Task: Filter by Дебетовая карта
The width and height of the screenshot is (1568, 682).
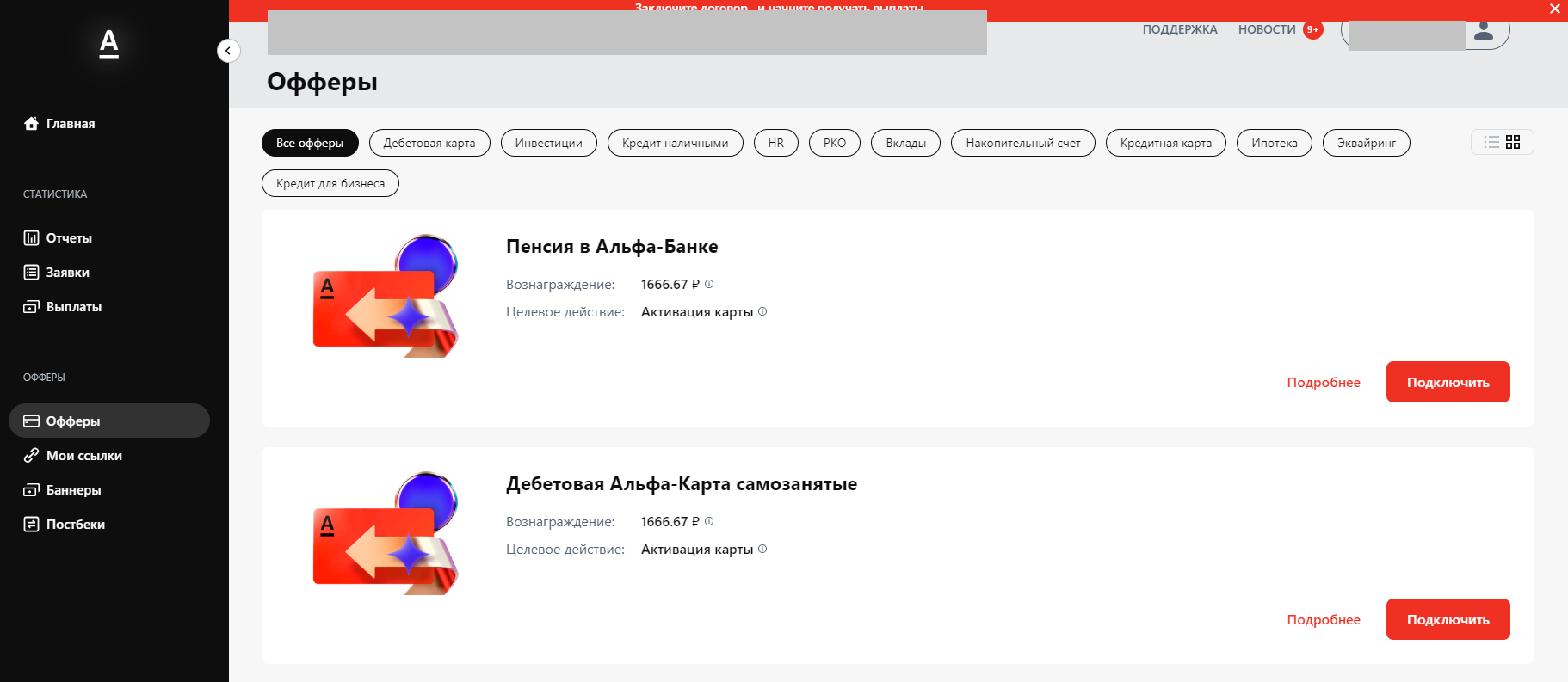Action: [429, 143]
